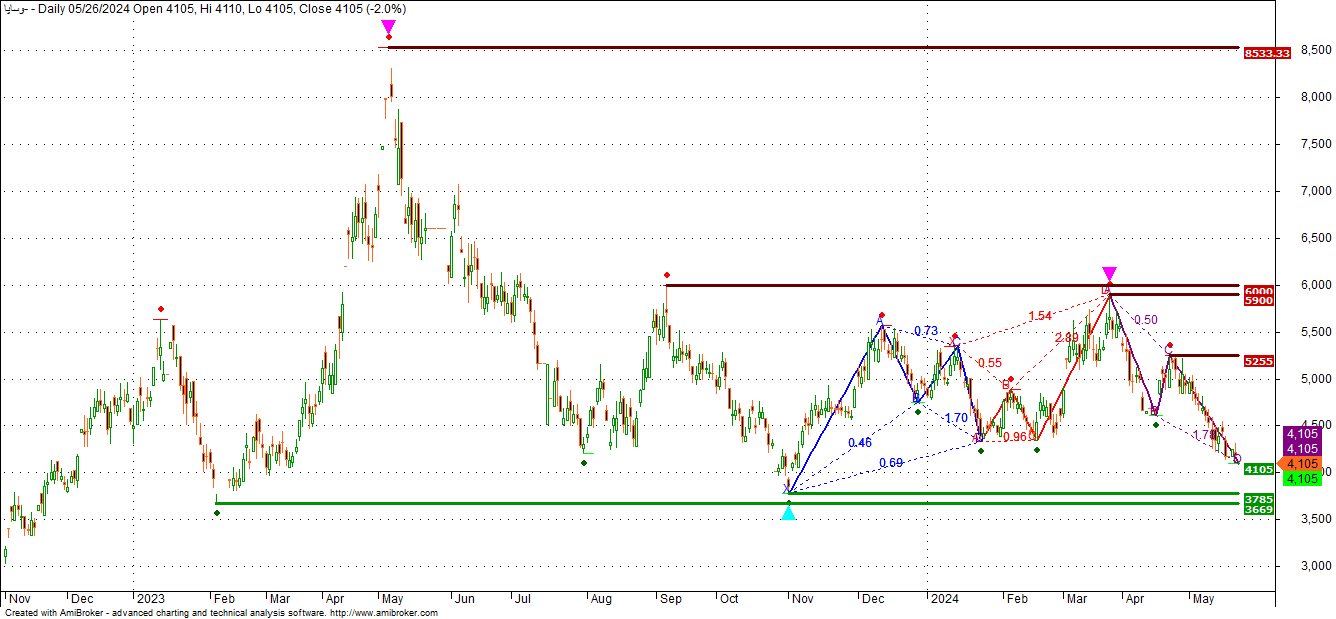The width and height of the screenshot is (1336, 619).
Task: Click the green diamond at the February 2023 low
Action: click(217, 513)
